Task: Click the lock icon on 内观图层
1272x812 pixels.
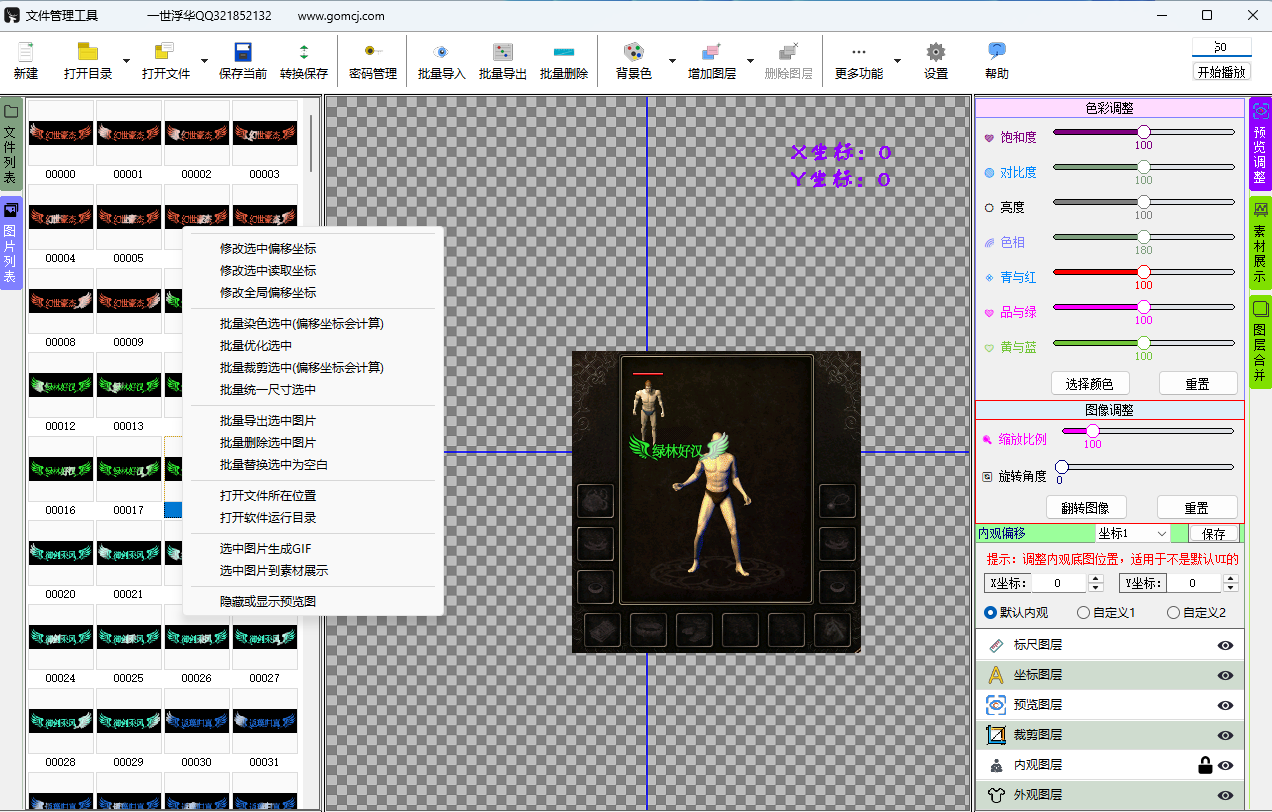Action: click(1206, 766)
